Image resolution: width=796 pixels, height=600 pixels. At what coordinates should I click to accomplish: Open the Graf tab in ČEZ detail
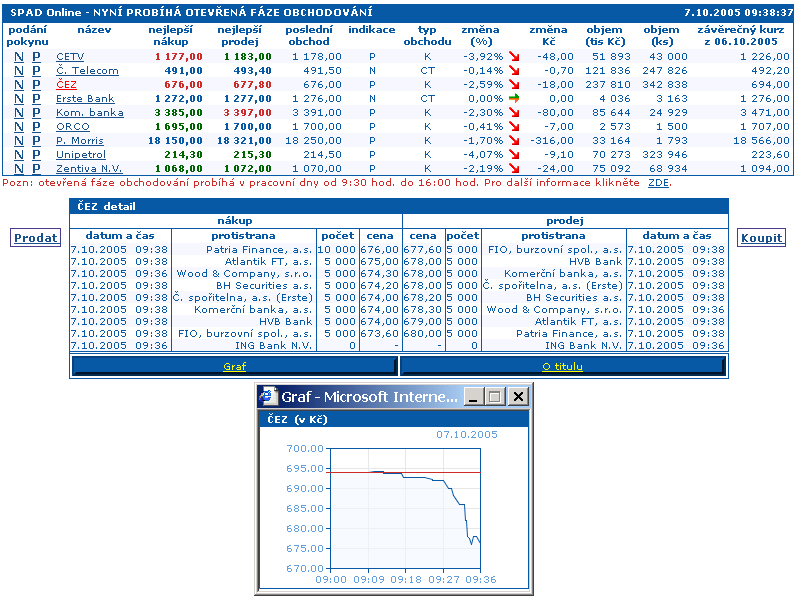pyautogui.click(x=234, y=367)
